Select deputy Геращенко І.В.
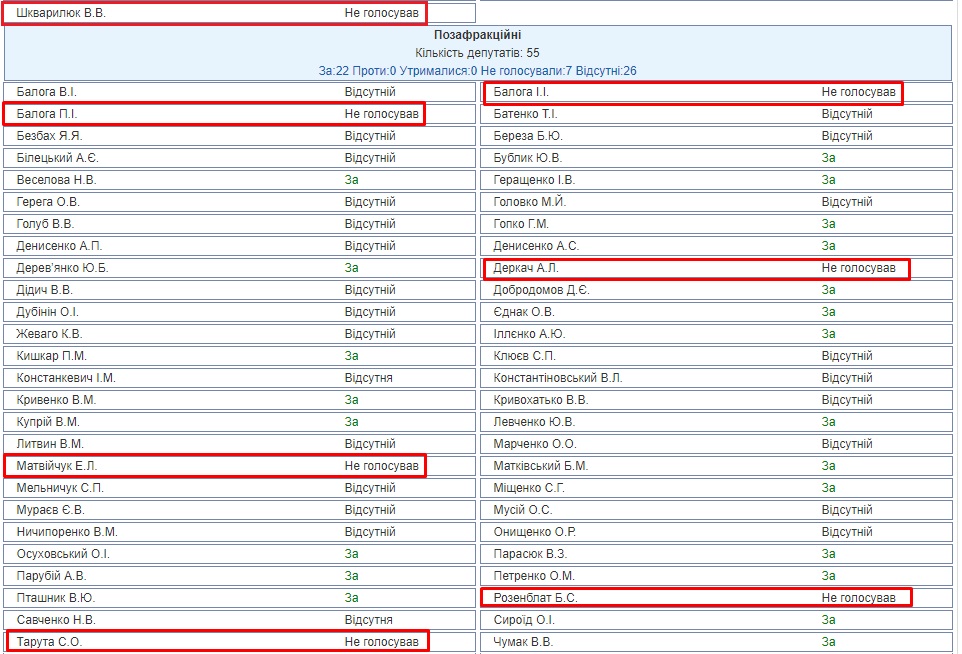This screenshot has height=654, width=962. point(534,180)
